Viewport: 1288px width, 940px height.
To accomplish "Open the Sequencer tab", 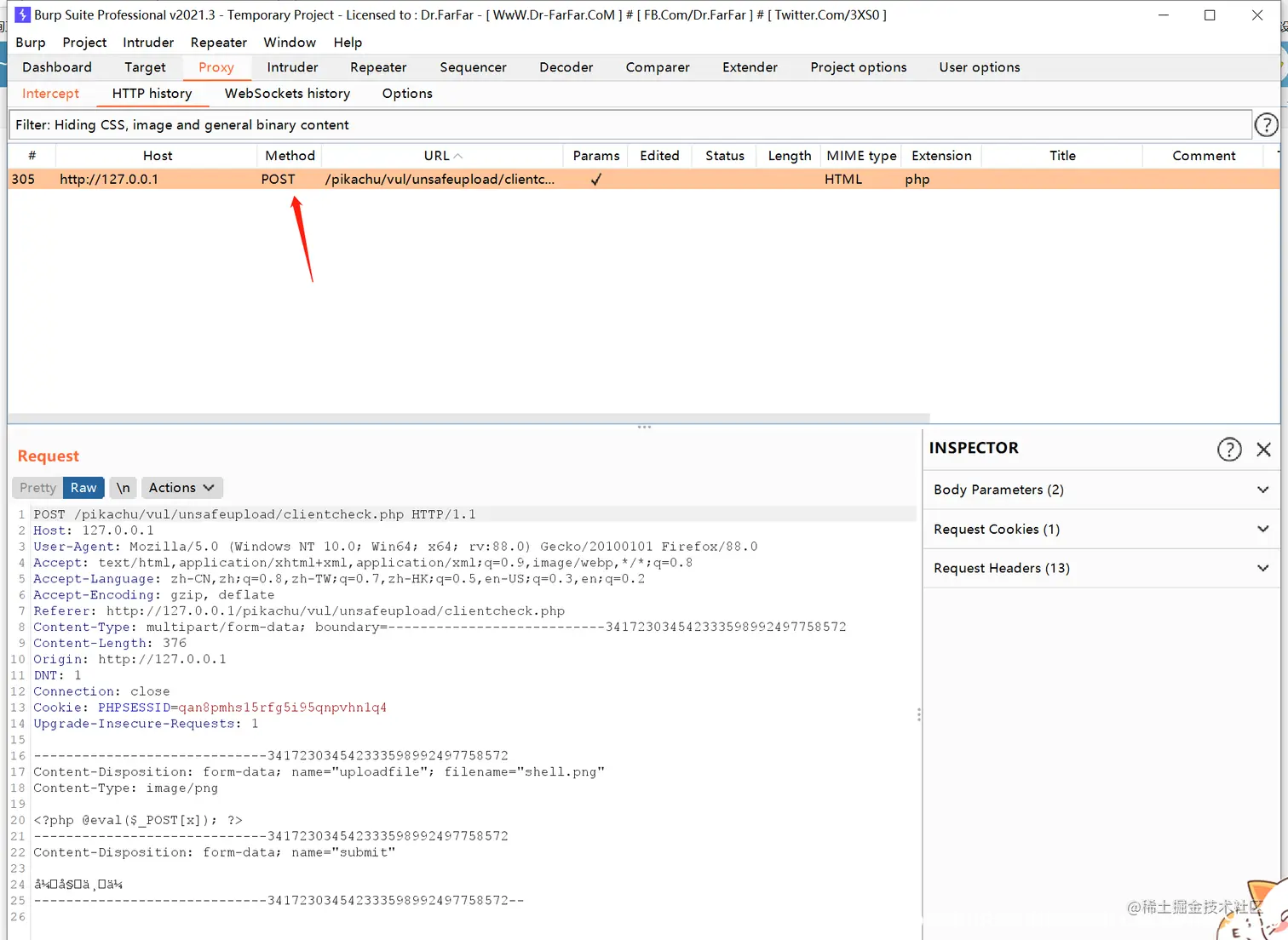I will (473, 67).
